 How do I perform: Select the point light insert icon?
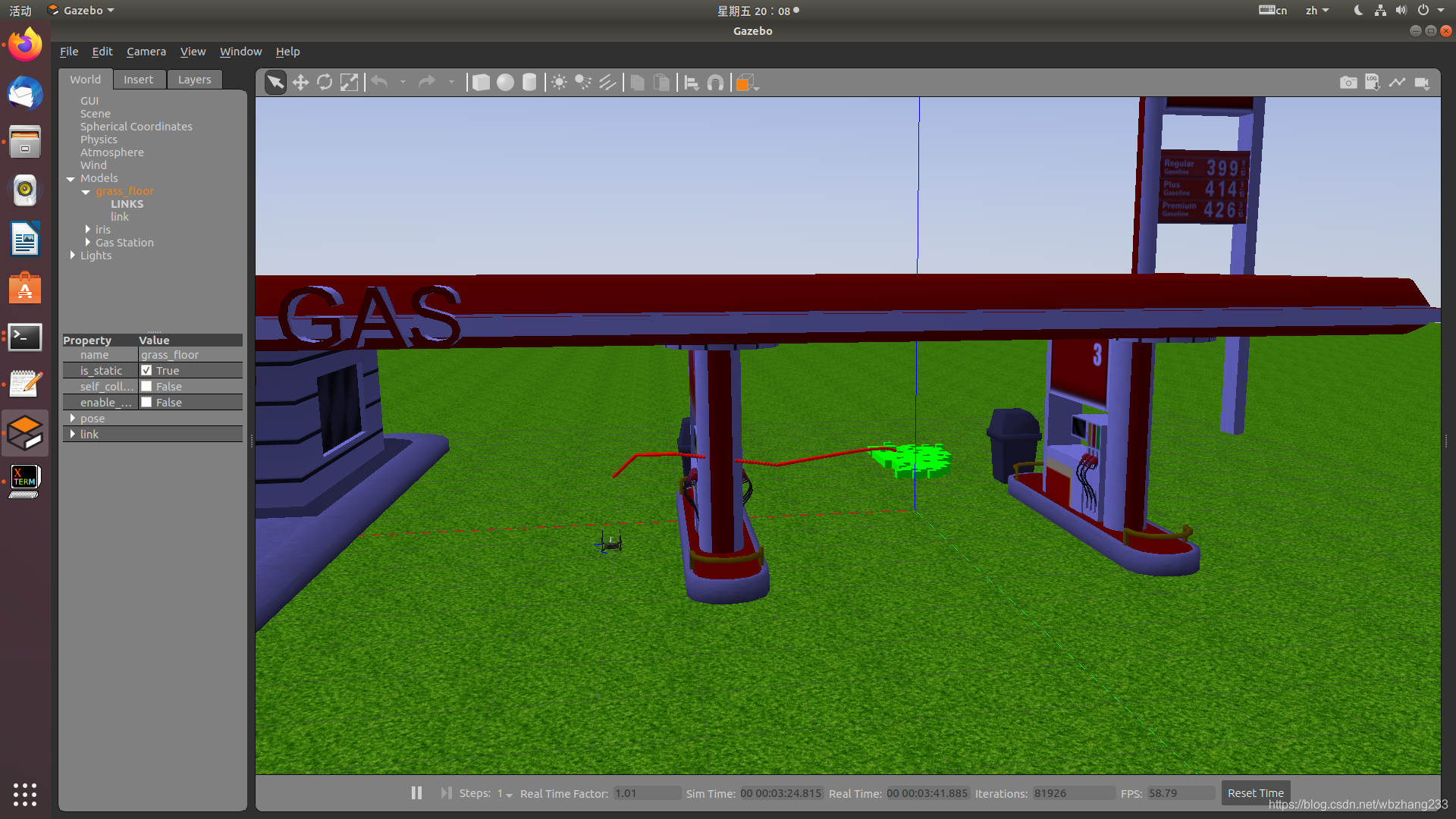coord(559,82)
